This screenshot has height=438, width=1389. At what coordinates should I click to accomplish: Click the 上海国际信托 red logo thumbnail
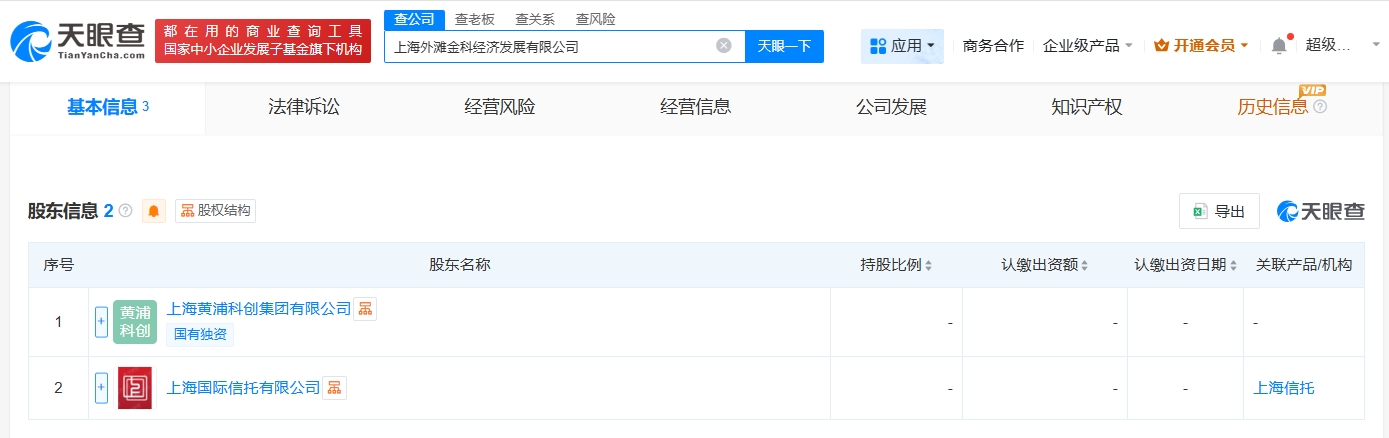coord(135,387)
